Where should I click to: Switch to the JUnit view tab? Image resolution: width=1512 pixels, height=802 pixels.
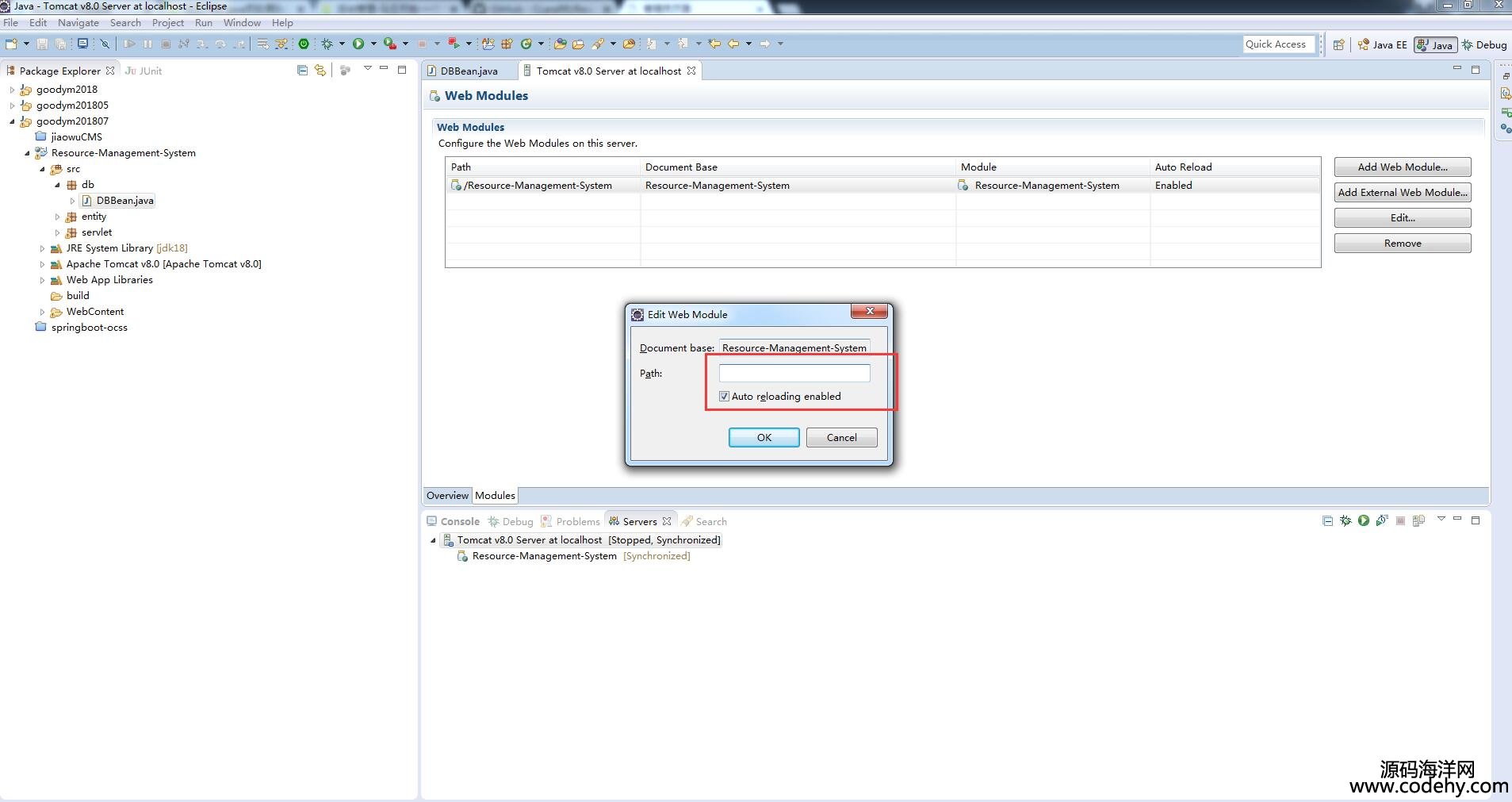144,71
